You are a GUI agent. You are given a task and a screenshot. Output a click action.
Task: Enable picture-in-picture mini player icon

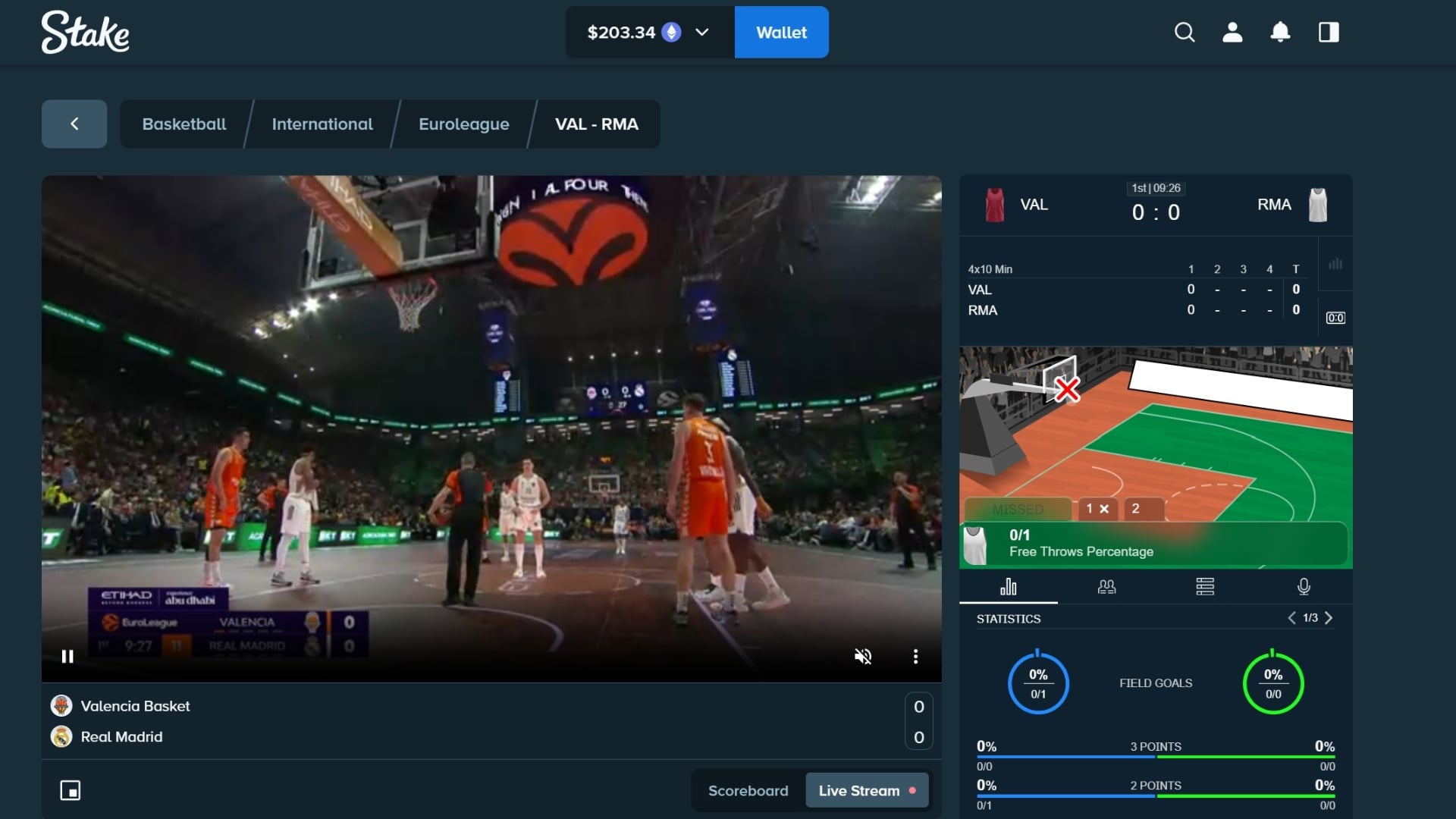click(70, 790)
